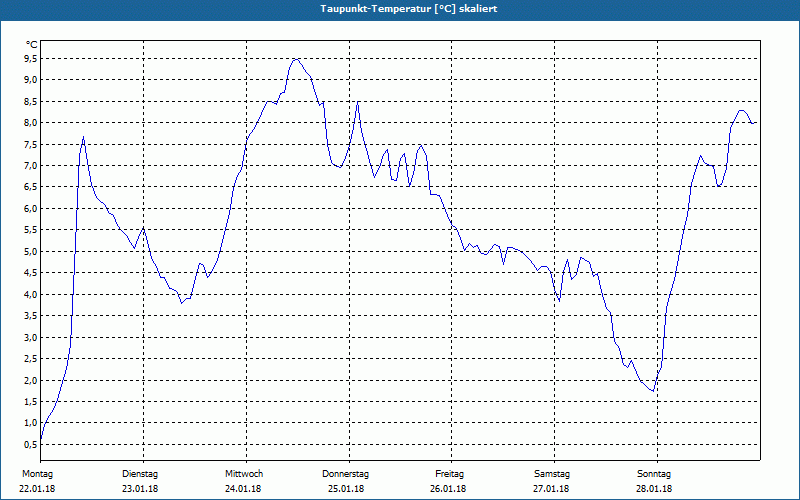Select the 1,5 y-axis value
The height and width of the screenshot is (500, 800).
30,402
